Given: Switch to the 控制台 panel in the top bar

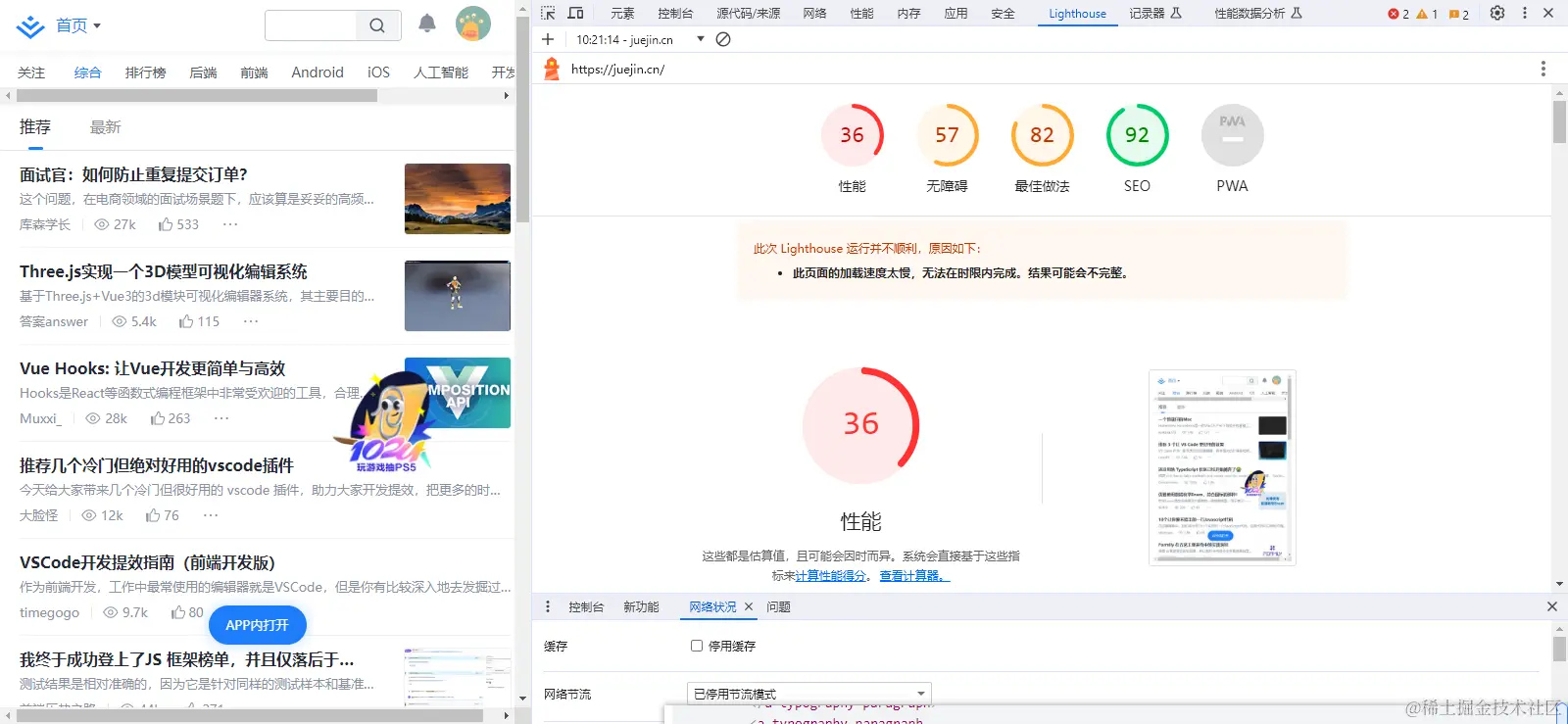Looking at the screenshot, I should coord(675,14).
